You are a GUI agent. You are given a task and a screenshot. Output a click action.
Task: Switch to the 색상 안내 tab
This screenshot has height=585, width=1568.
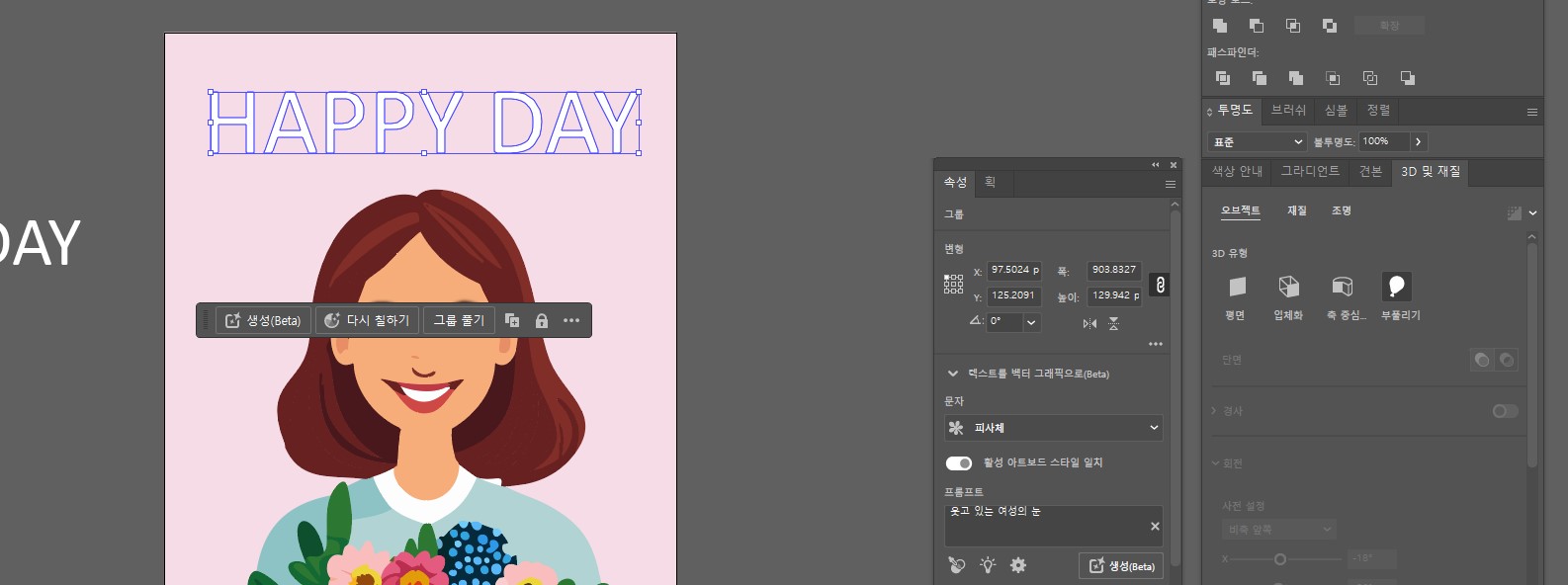[x=1238, y=171]
